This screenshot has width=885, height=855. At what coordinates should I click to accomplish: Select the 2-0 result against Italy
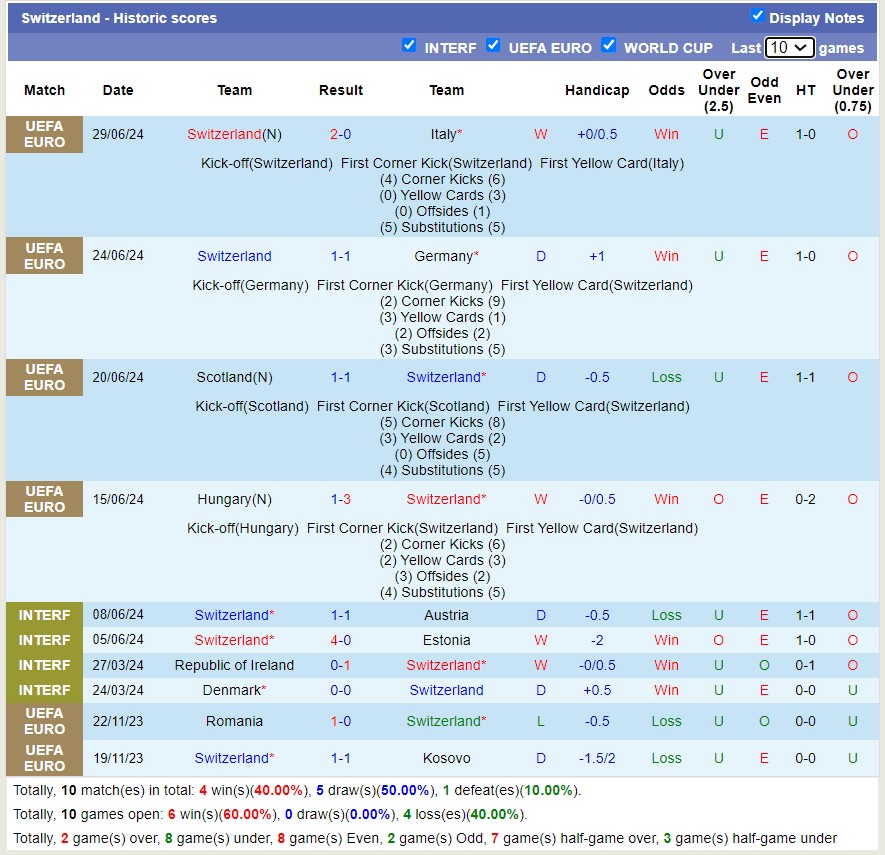pyautogui.click(x=340, y=134)
